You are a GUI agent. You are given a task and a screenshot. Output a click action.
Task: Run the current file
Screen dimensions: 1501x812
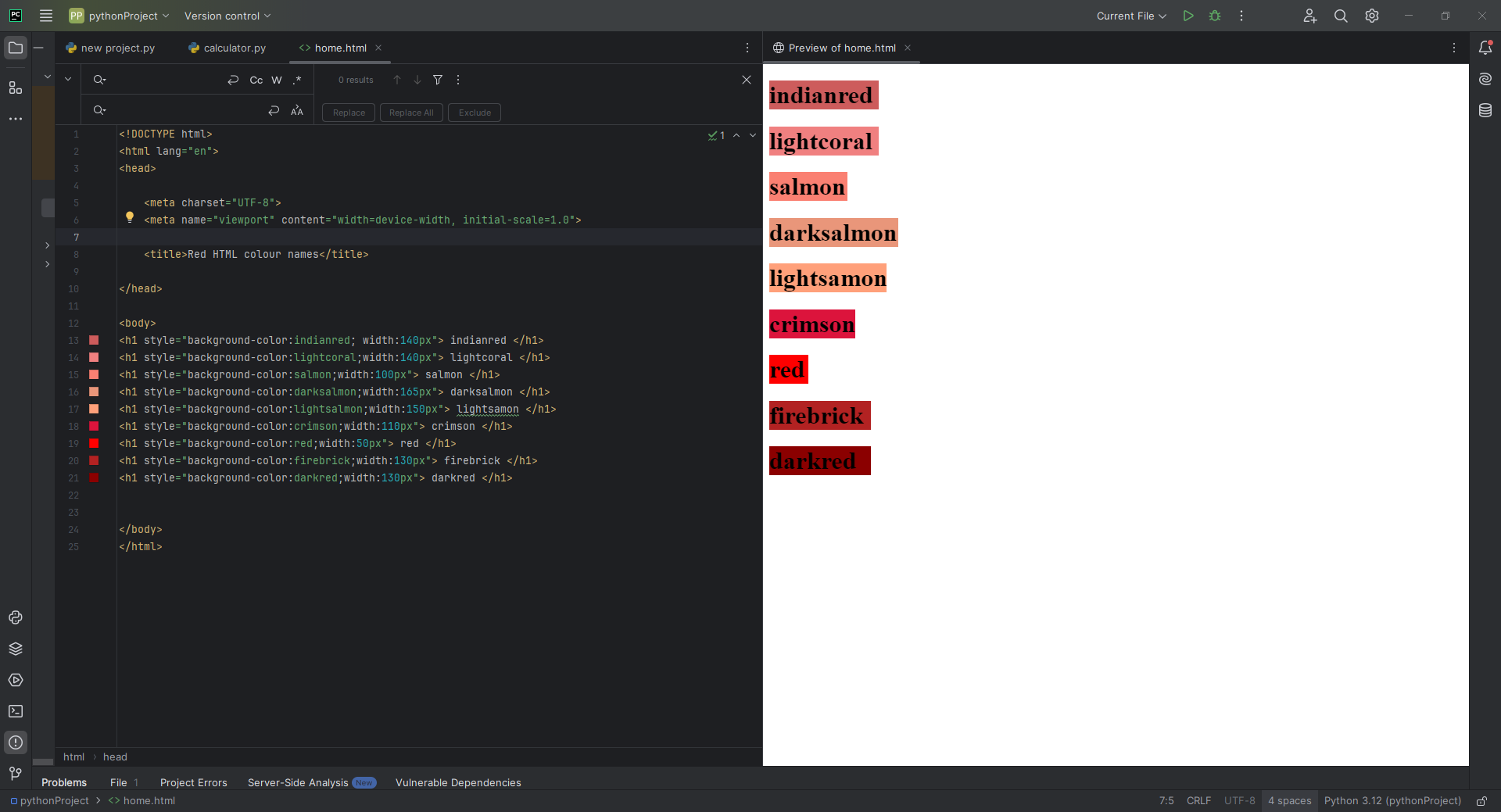[1188, 16]
